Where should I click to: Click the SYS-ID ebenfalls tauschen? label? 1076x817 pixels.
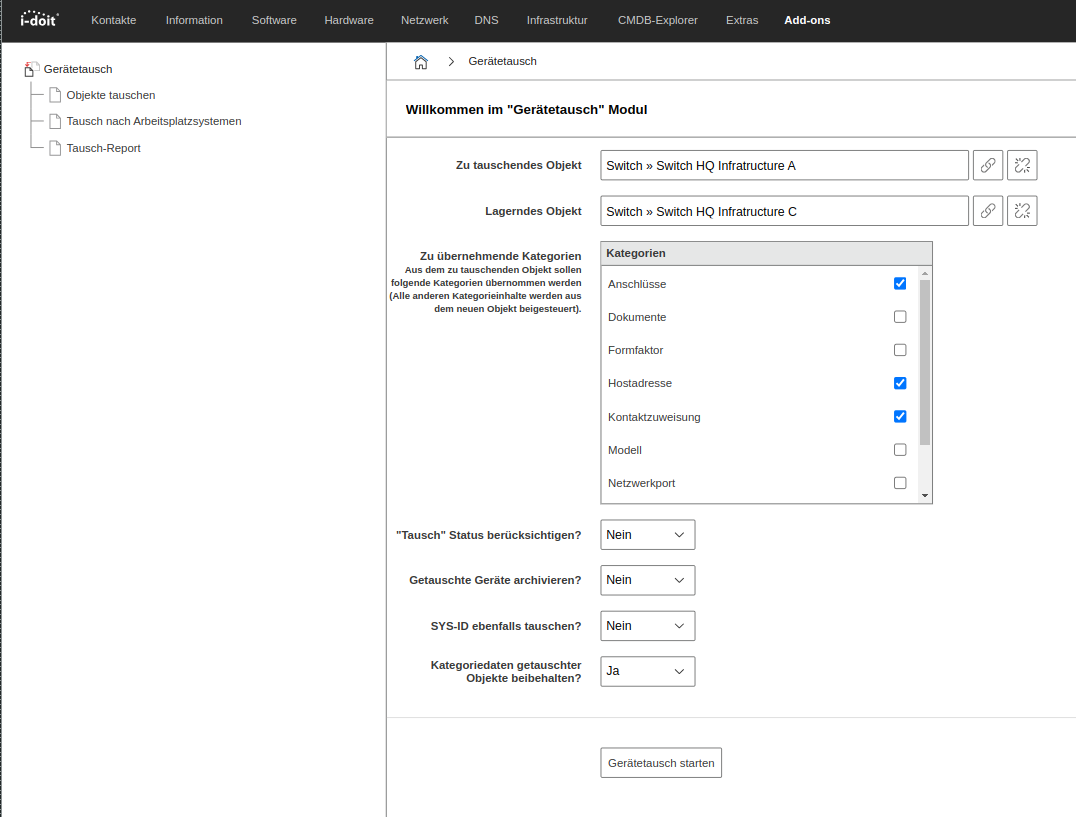[506, 626]
